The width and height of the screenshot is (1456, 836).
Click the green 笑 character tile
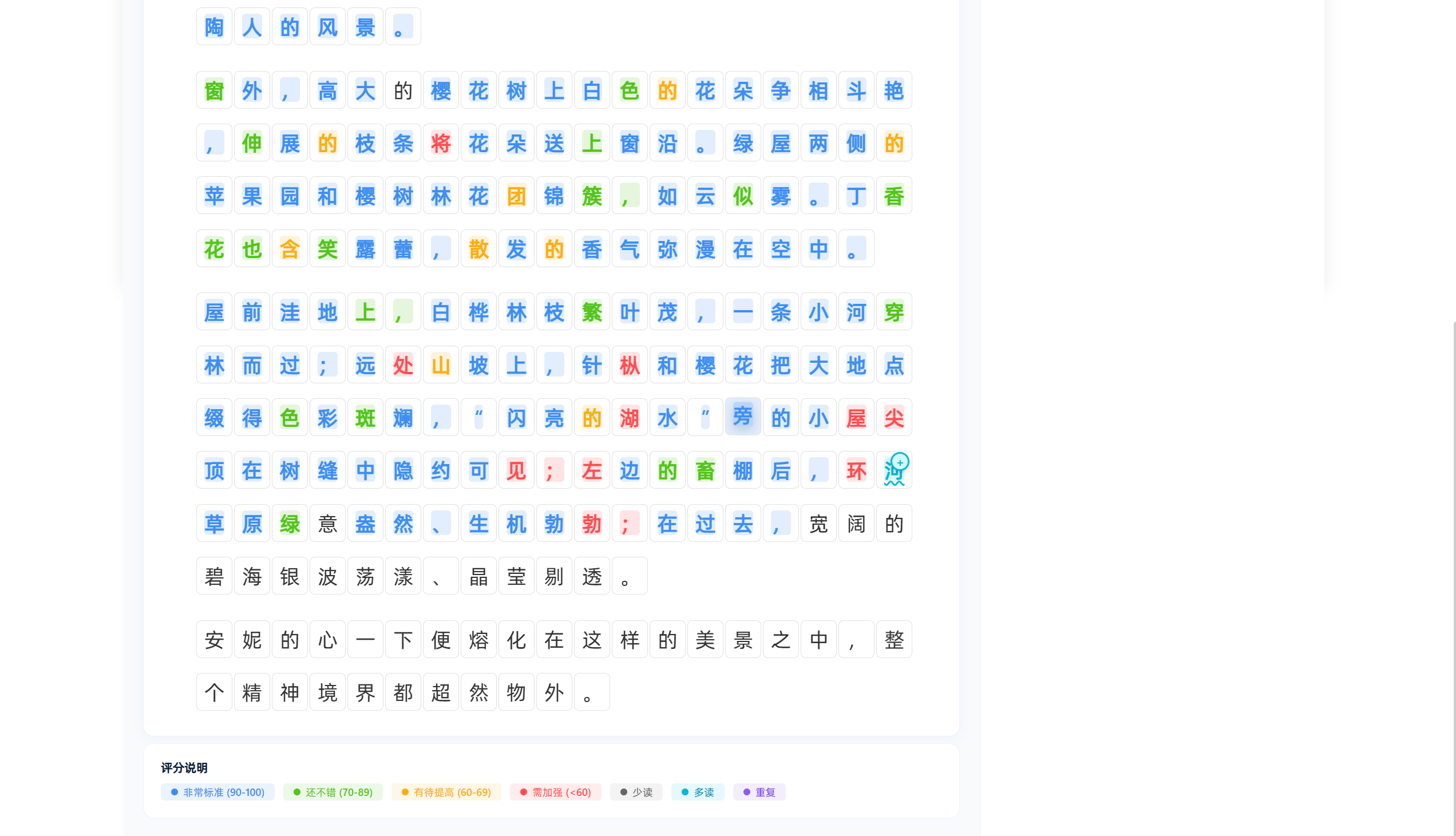tap(327, 248)
